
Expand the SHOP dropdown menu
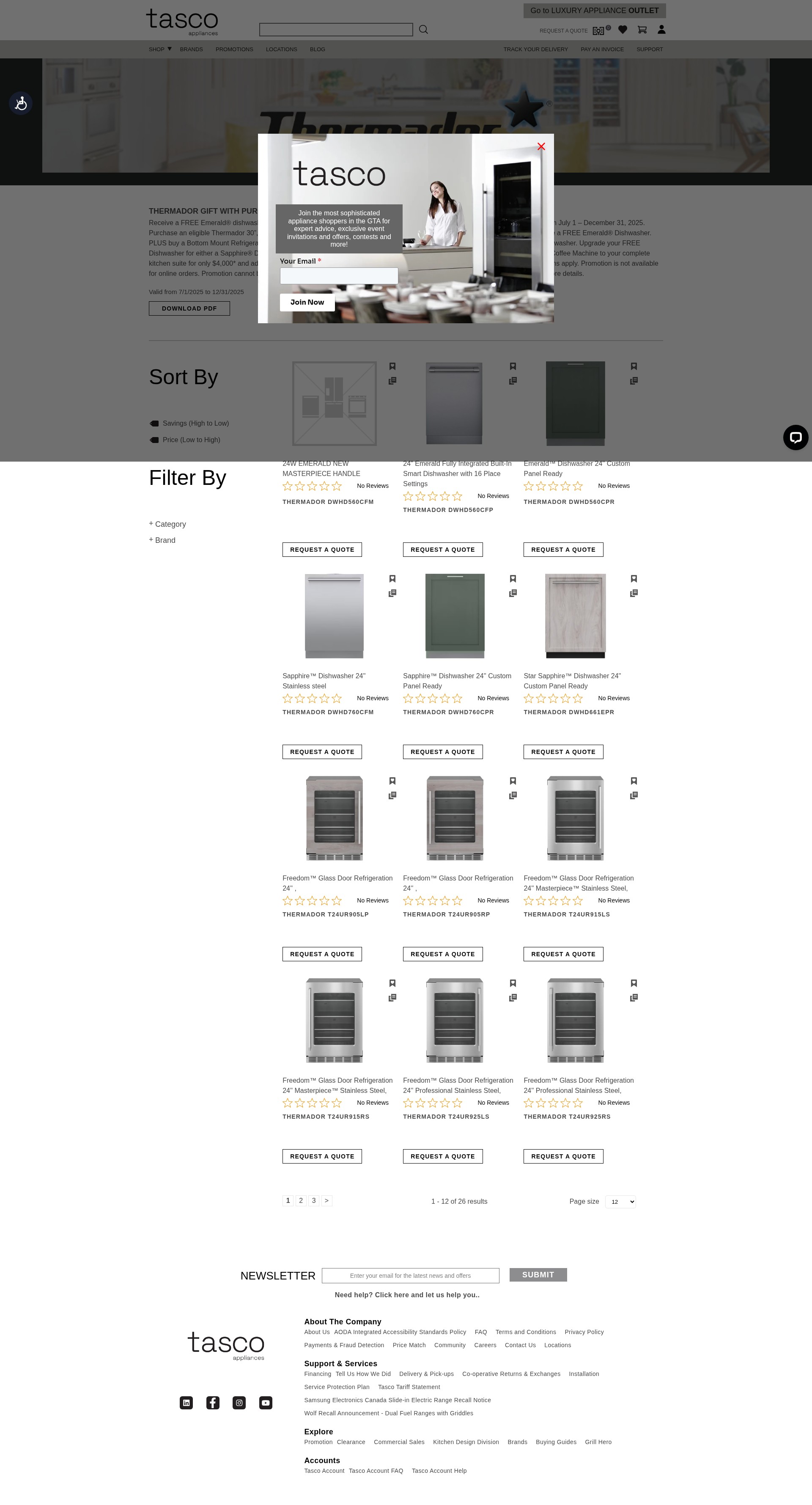pos(160,49)
